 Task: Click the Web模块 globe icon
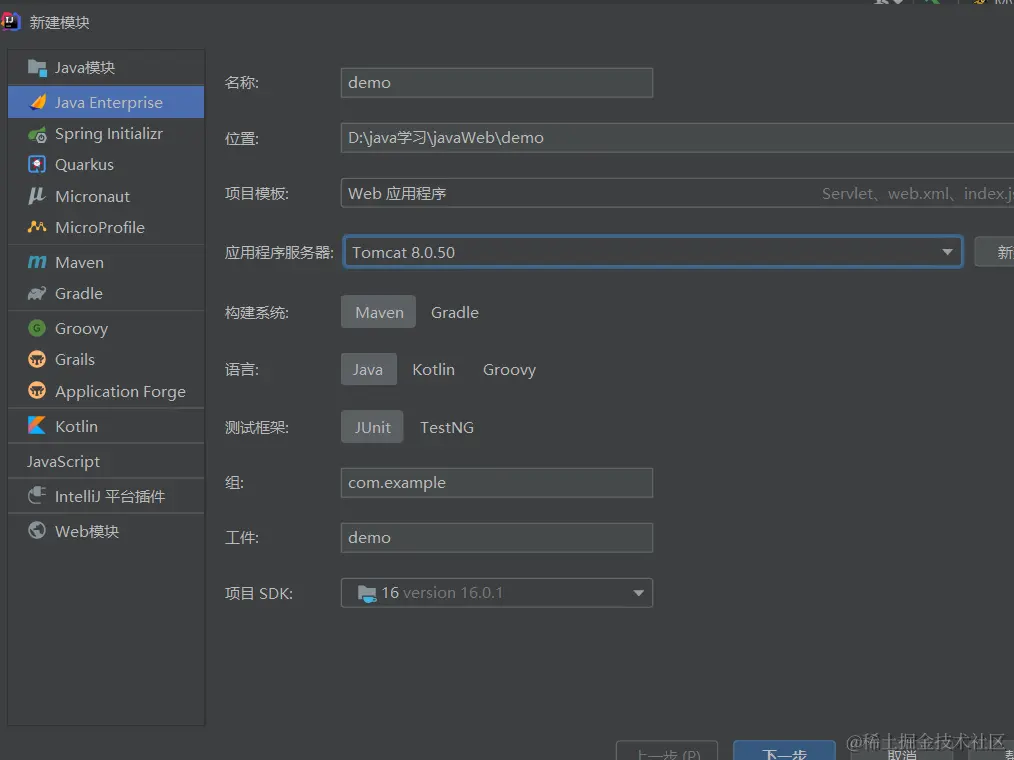click(x=37, y=530)
